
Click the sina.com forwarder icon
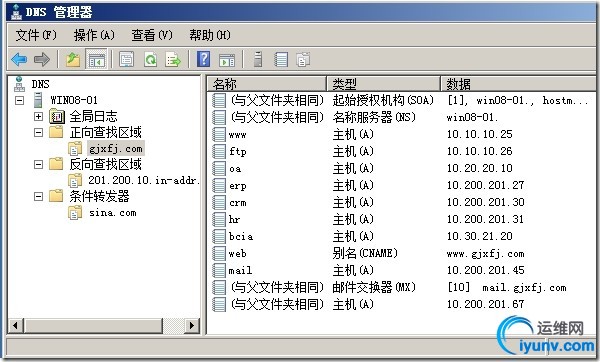pos(75,212)
